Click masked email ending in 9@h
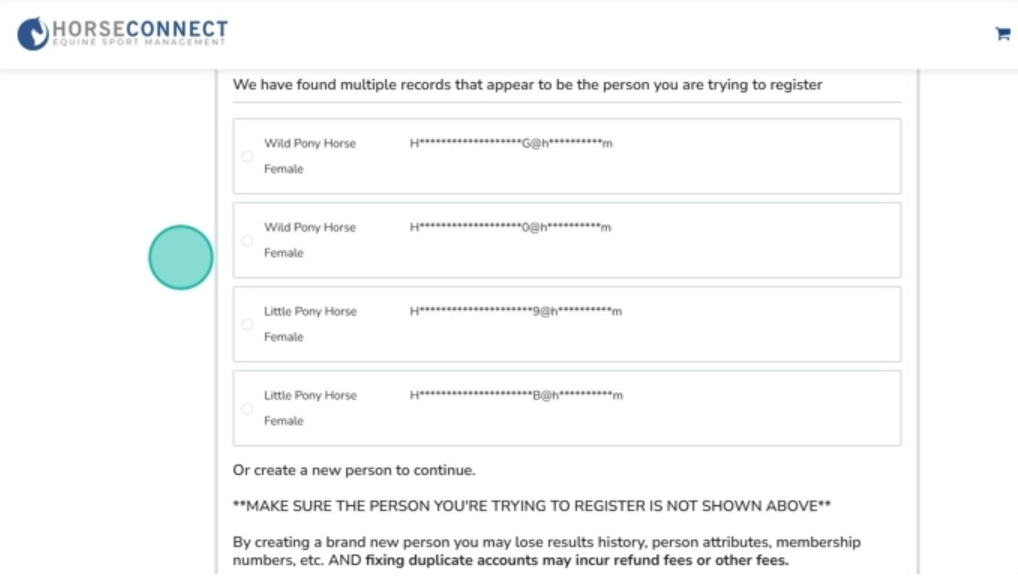This screenshot has width=1018, height=583. 516,312
